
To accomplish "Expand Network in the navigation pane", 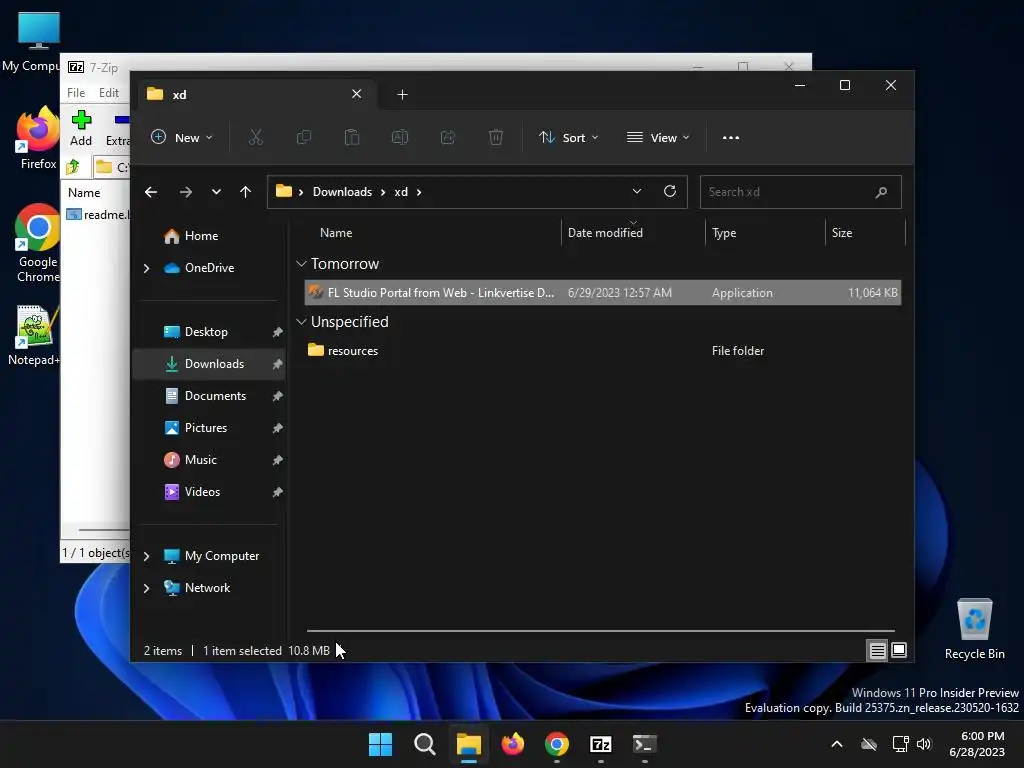I will [x=146, y=588].
